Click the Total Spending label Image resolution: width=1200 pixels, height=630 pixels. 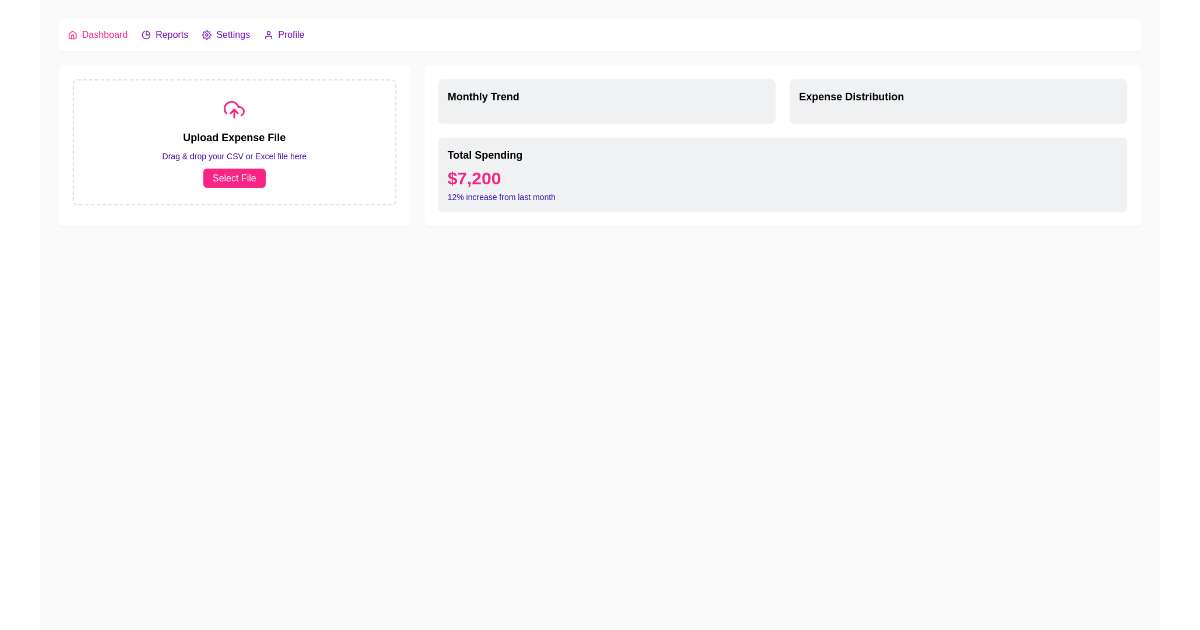pos(485,155)
